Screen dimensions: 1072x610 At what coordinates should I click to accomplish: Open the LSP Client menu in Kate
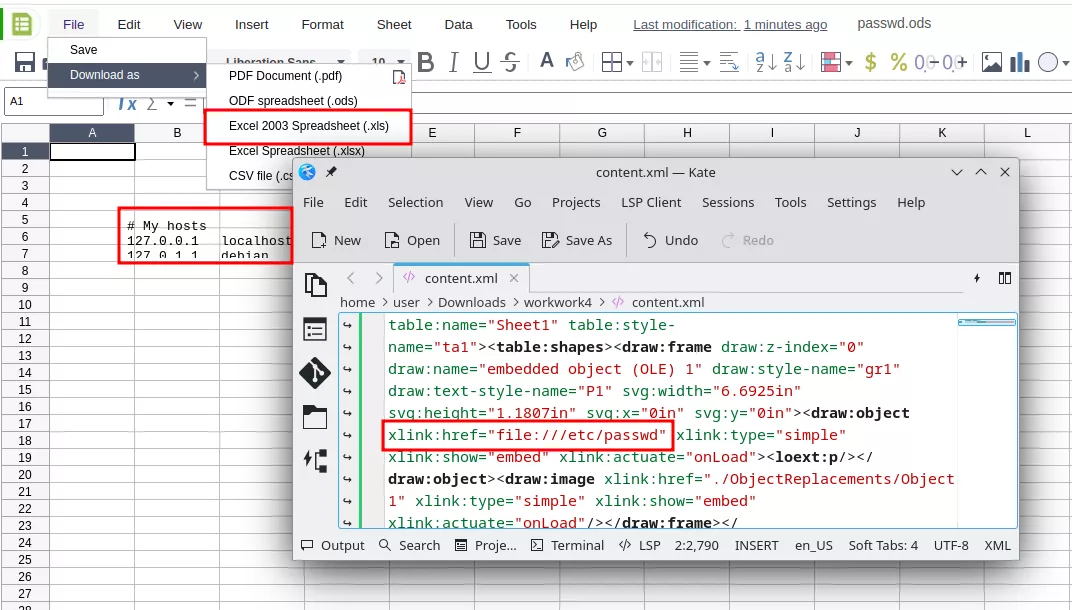650,202
